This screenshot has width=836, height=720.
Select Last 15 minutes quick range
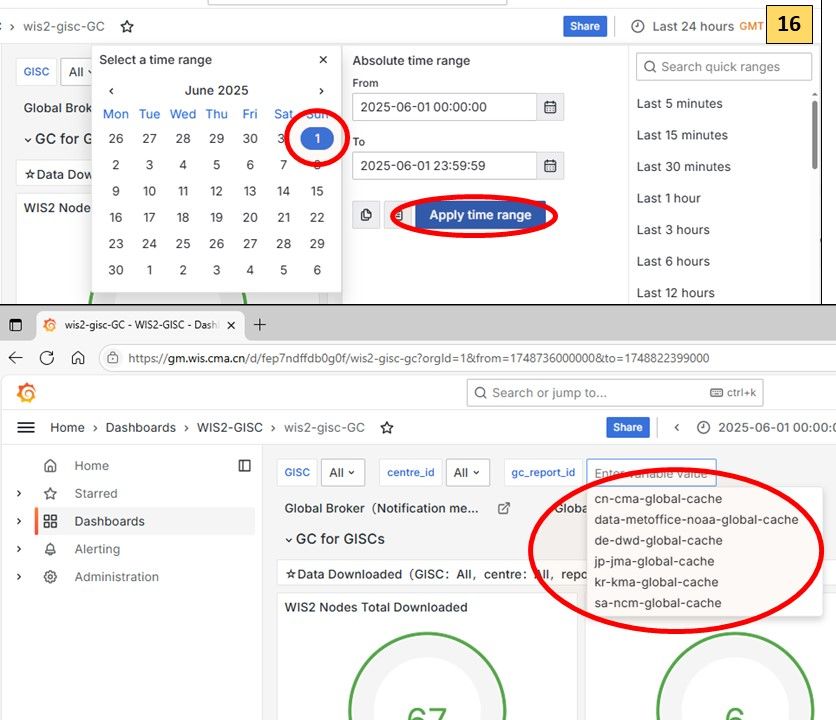(x=682, y=135)
